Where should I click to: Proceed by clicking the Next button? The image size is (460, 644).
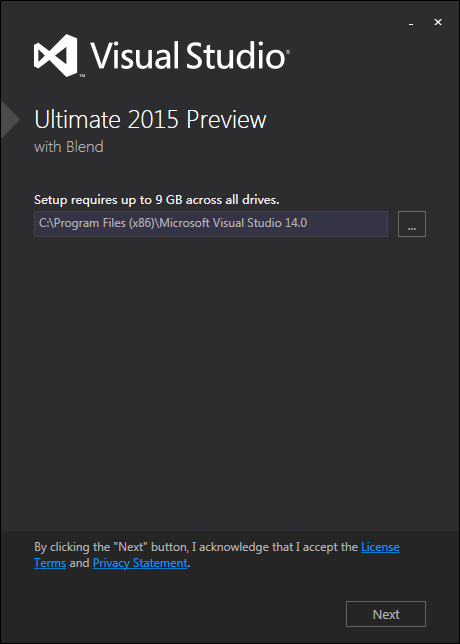tap(386, 614)
